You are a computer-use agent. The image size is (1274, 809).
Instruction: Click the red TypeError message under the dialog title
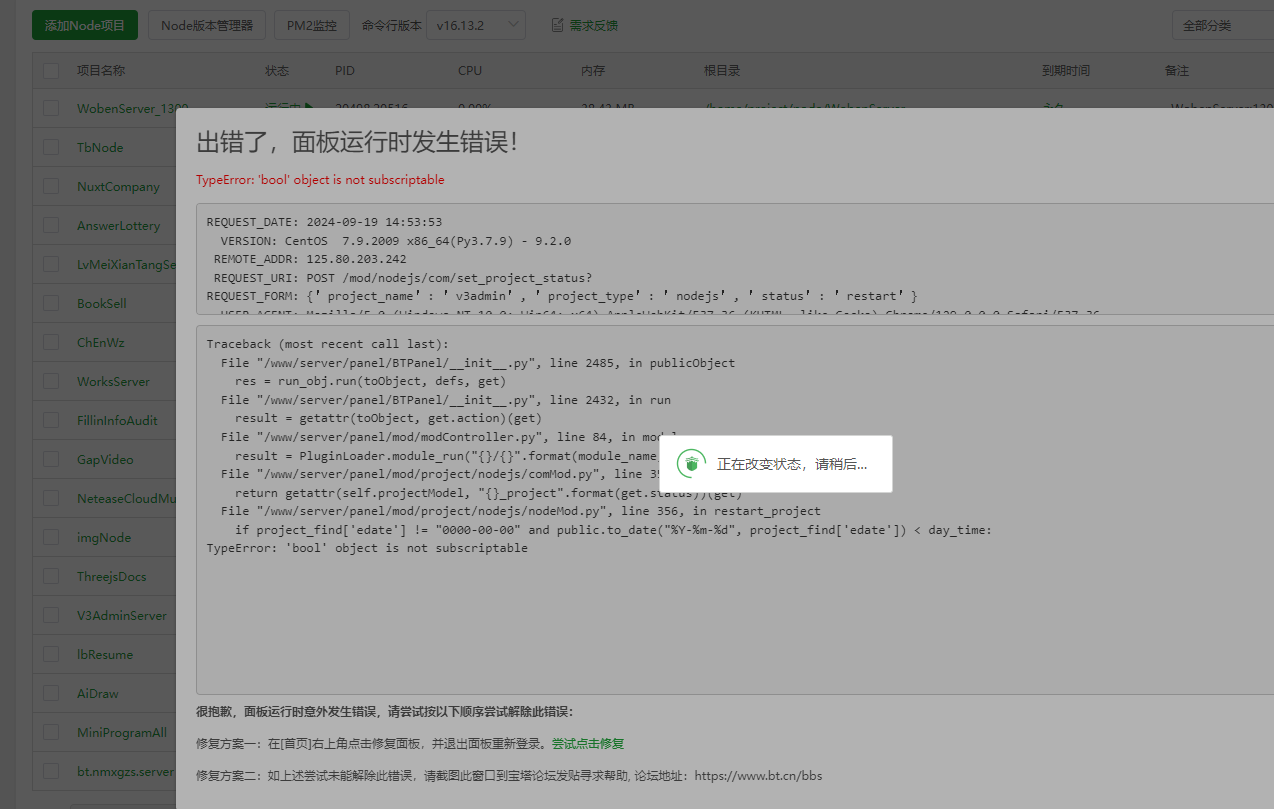pyautogui.click(x=320, y=180)
